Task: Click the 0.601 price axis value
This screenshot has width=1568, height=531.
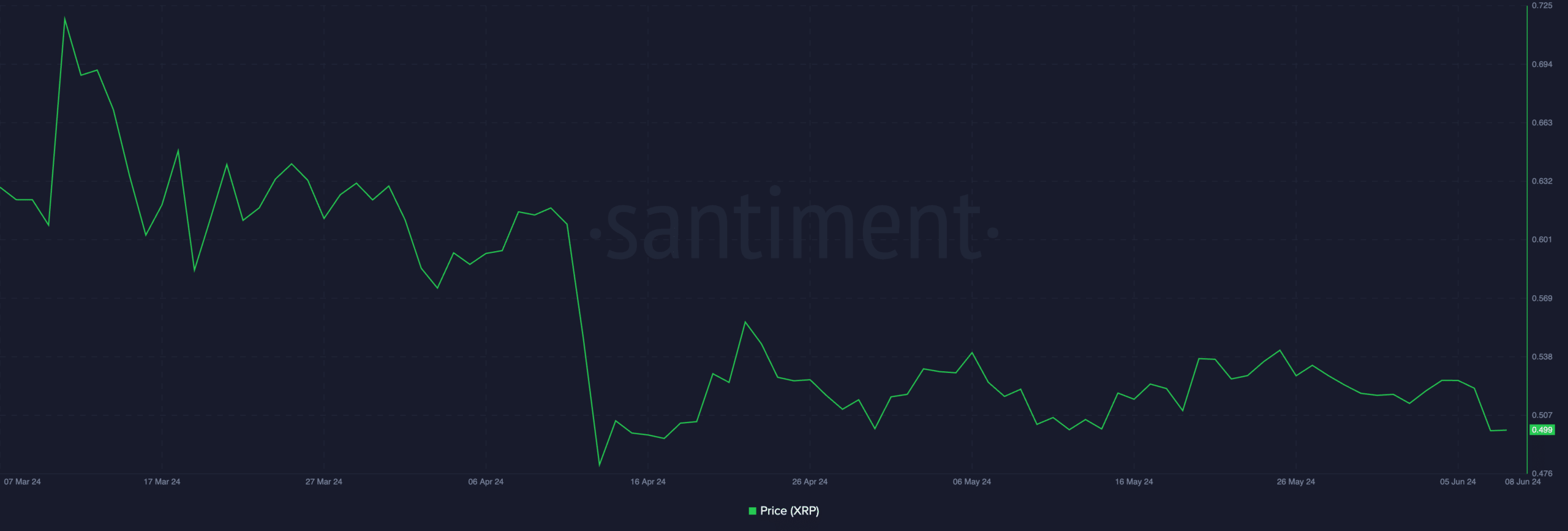Action: point(1542,239)
